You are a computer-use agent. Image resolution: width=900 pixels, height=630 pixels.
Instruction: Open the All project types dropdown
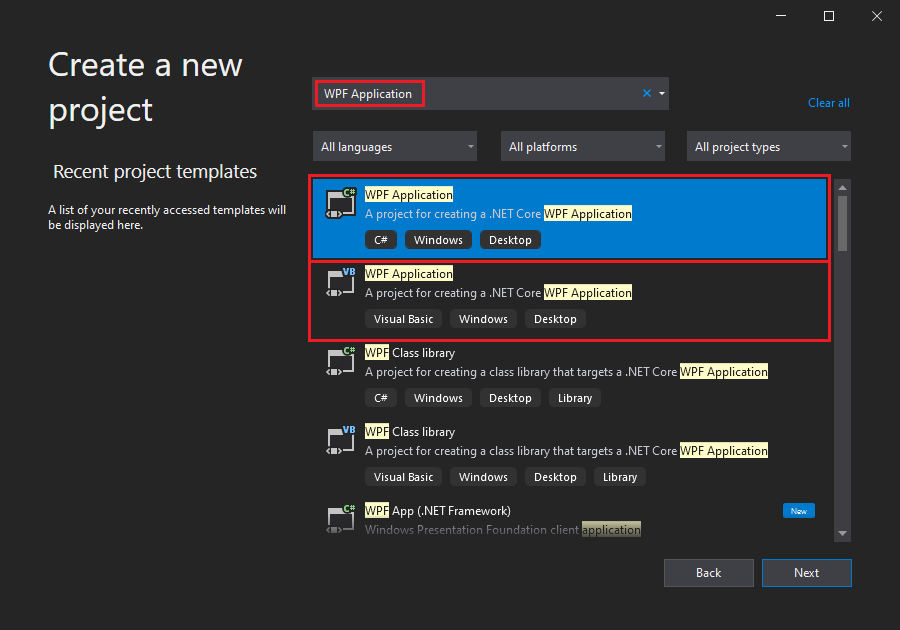coord(767,146)
